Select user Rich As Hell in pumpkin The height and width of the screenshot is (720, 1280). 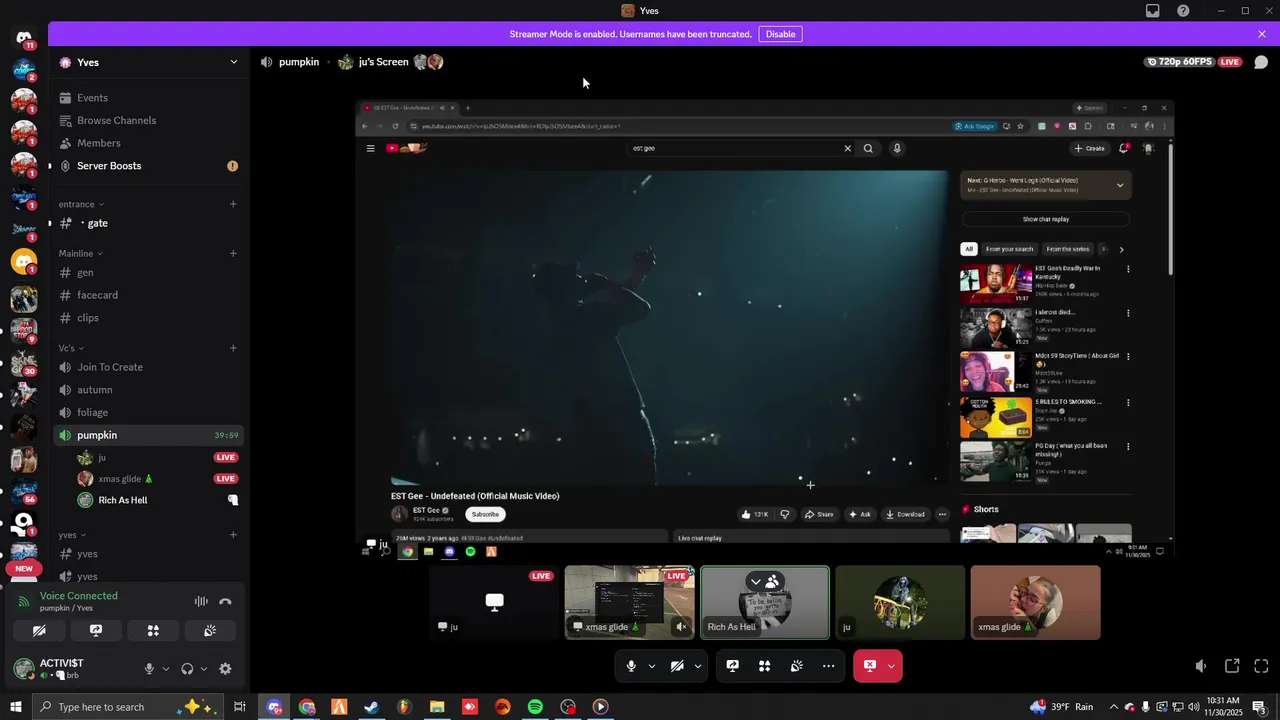point(158,500)
